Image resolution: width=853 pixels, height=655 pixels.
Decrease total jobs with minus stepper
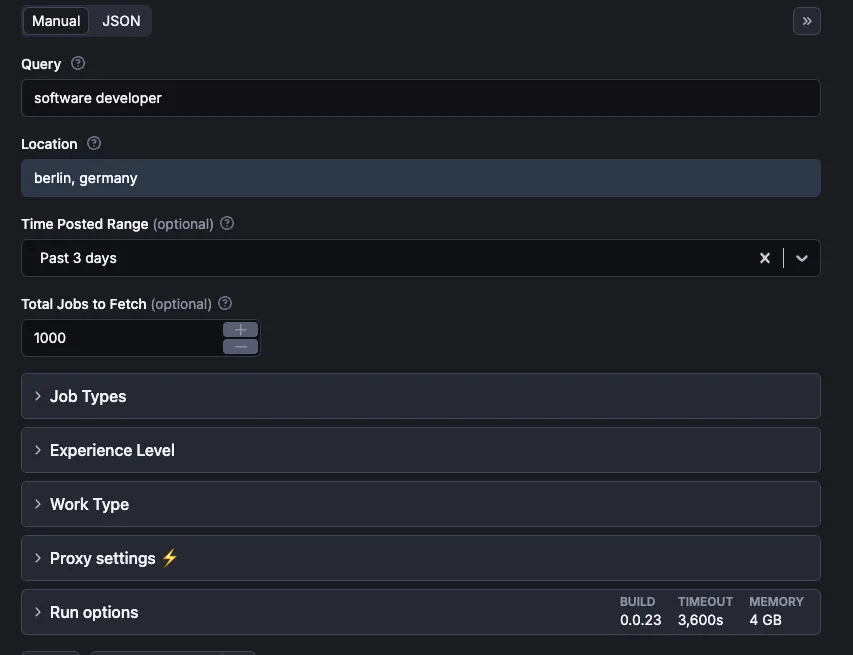240,347
